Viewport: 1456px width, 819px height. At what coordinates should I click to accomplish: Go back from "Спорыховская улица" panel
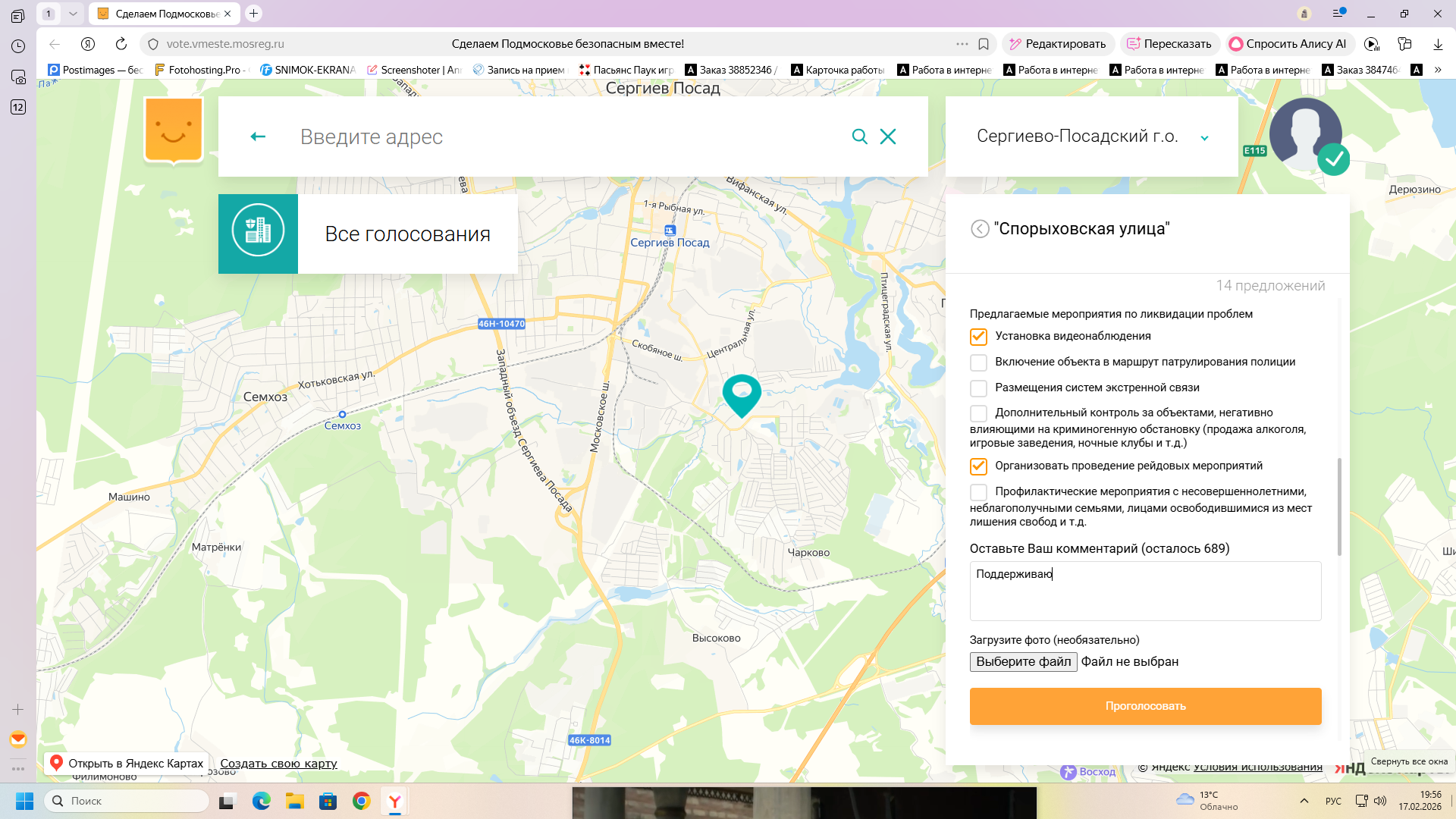tap(980, 229)
